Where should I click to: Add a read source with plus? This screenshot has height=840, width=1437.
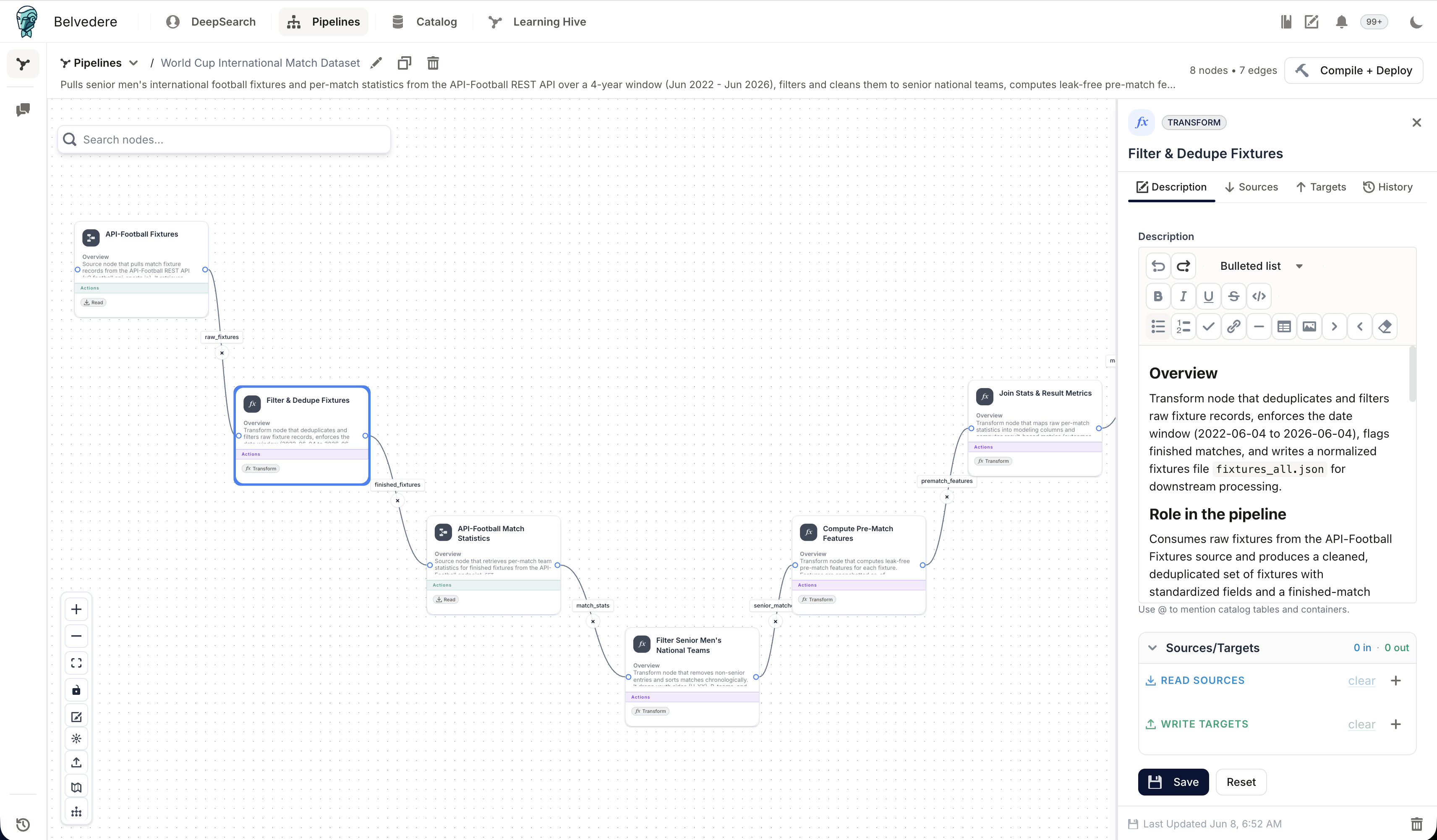(1395, 680)
